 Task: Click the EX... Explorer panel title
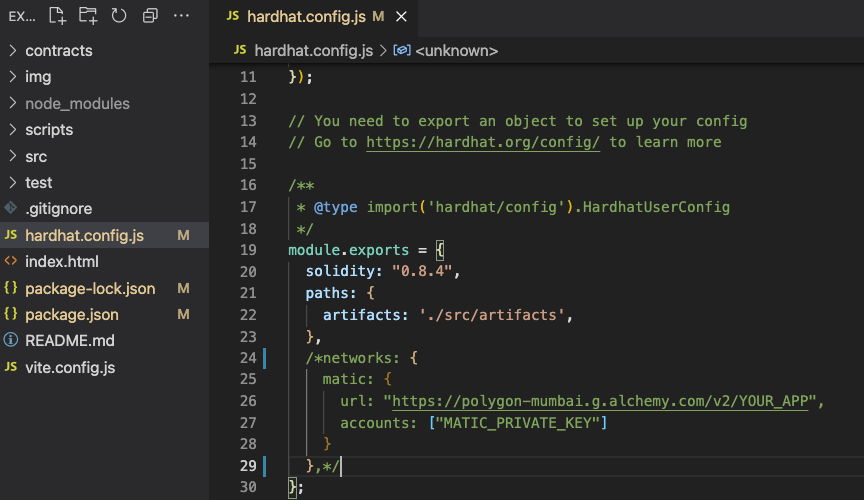coord(22,17)
